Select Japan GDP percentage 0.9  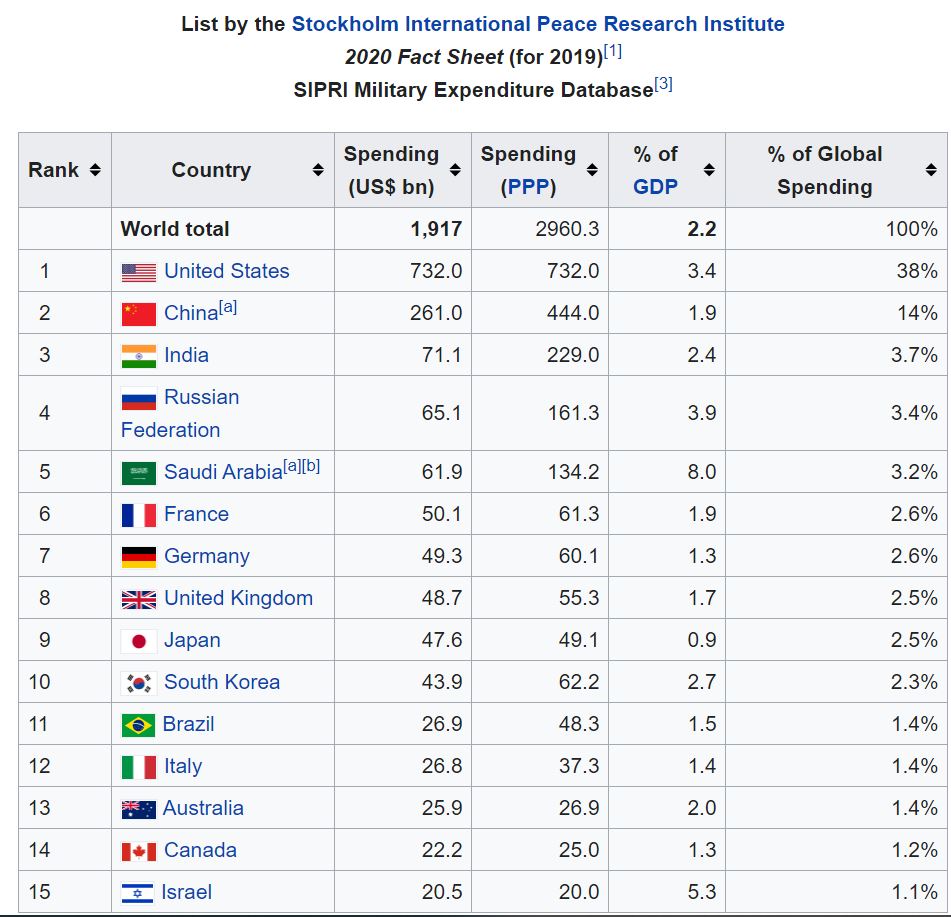coord(702,640)
